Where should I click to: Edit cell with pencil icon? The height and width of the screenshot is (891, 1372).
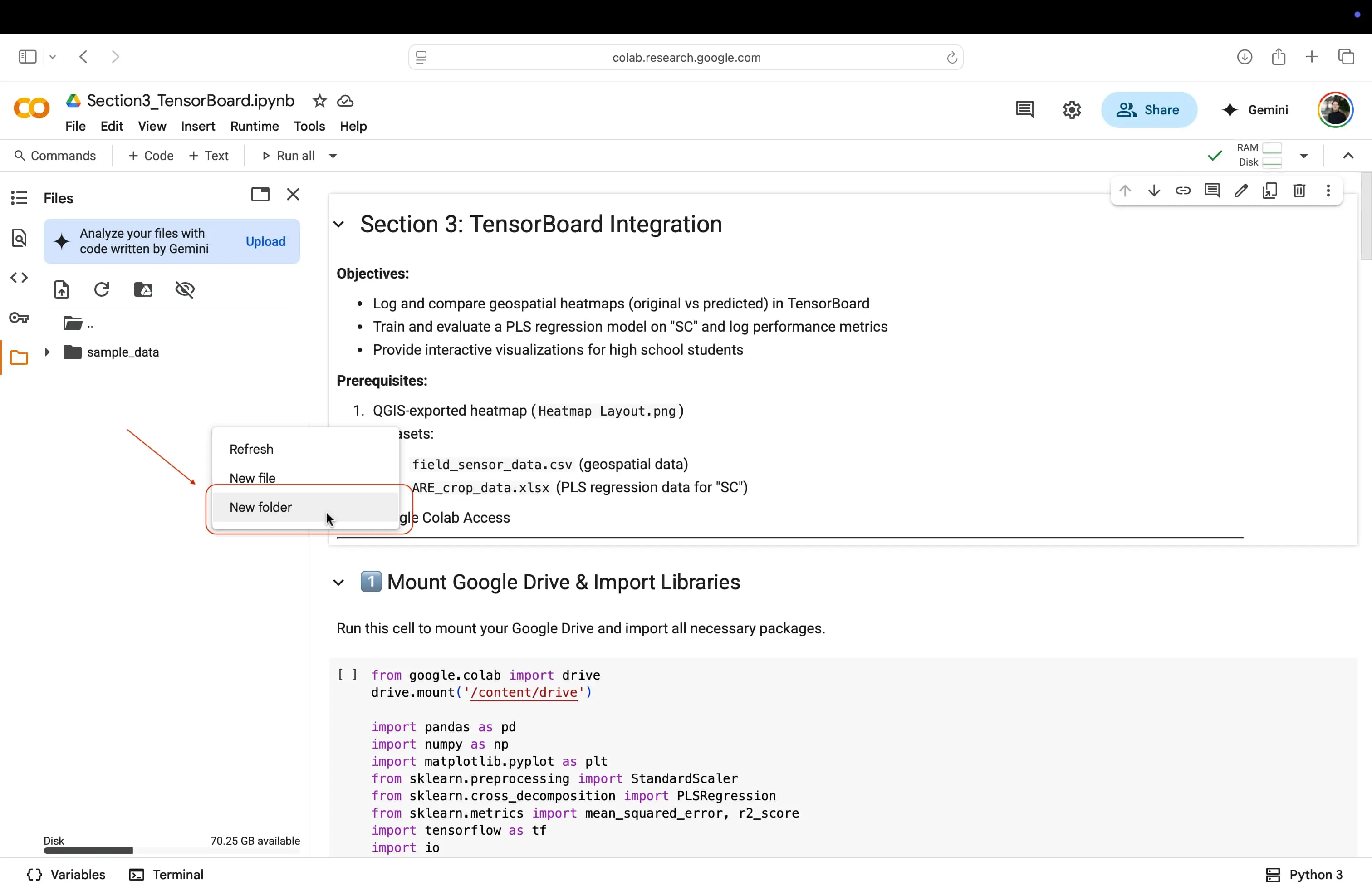click(1241, 191)
